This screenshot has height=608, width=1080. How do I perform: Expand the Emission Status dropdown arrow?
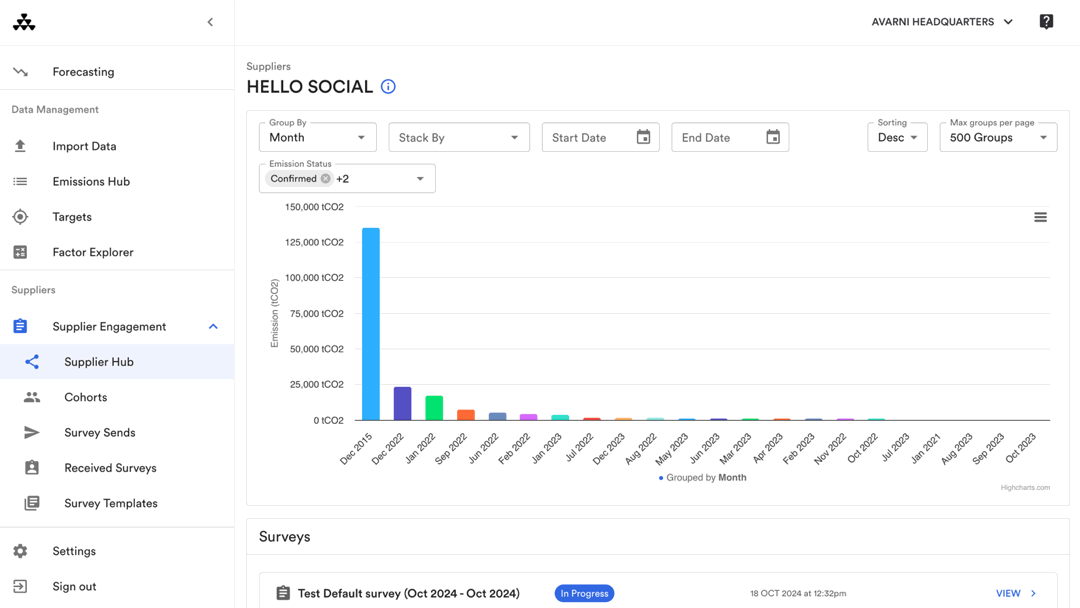pos(420,178)
